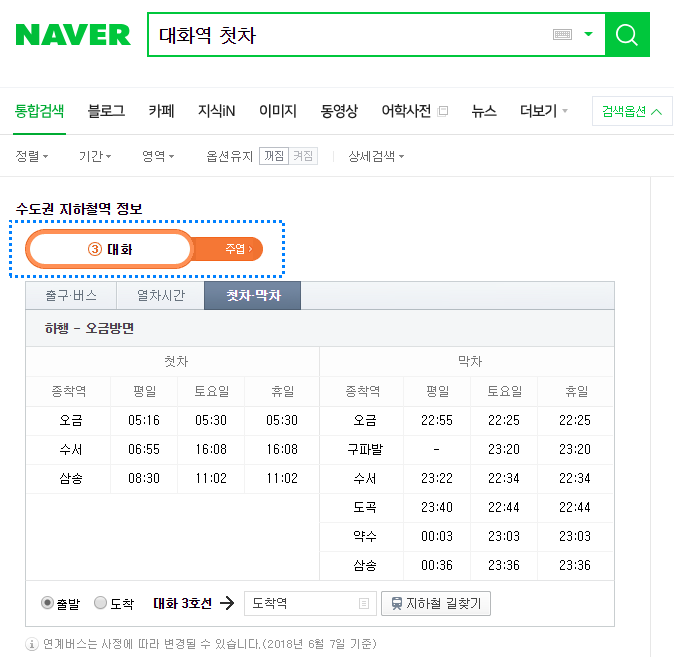The height and width of the screenshot is (657, 674).
Task: Click 도곡 last train weekday time 23:40
Action: click(437, 507)
